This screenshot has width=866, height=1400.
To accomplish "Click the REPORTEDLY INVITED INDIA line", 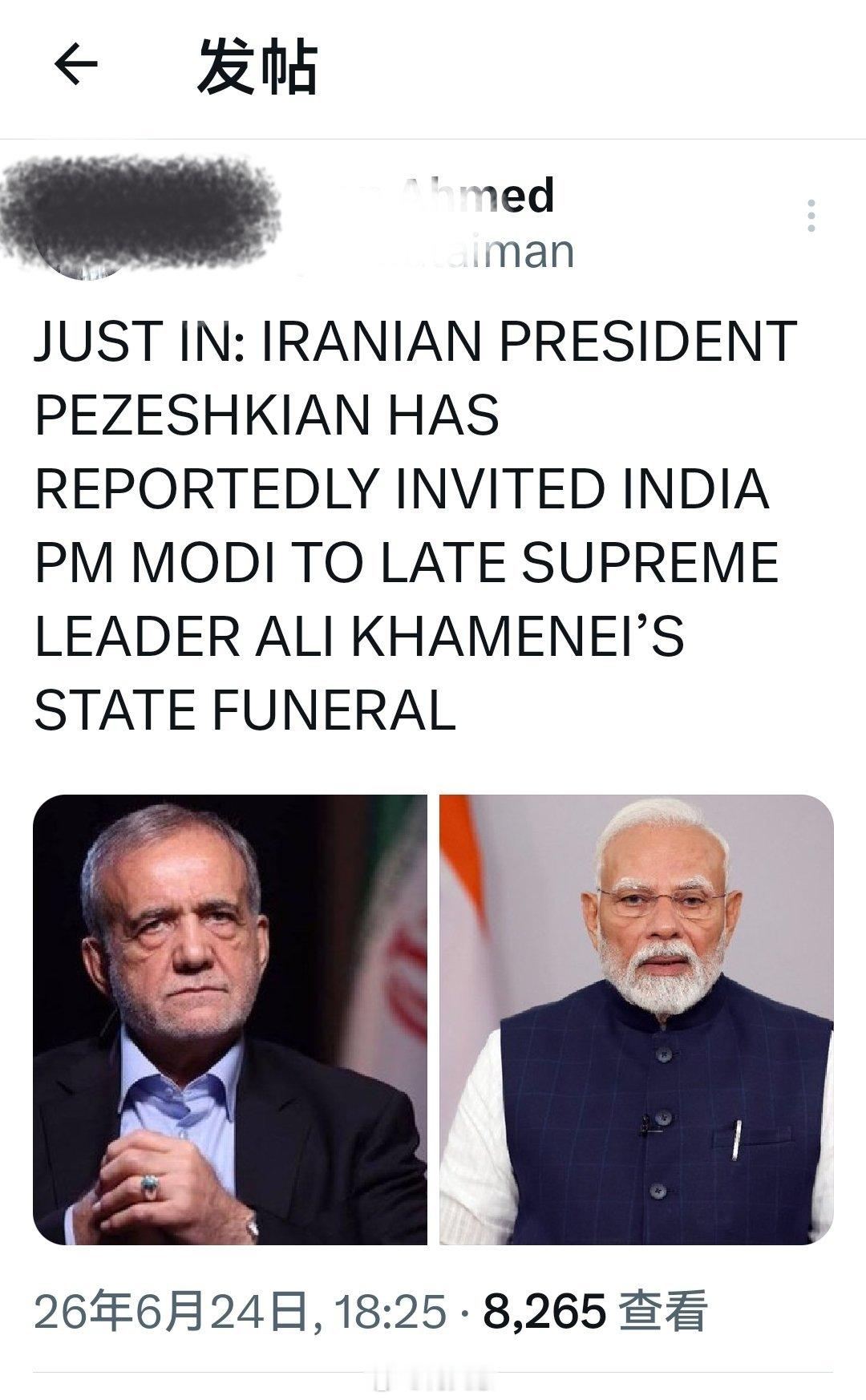I will click(x=403, y=488).
